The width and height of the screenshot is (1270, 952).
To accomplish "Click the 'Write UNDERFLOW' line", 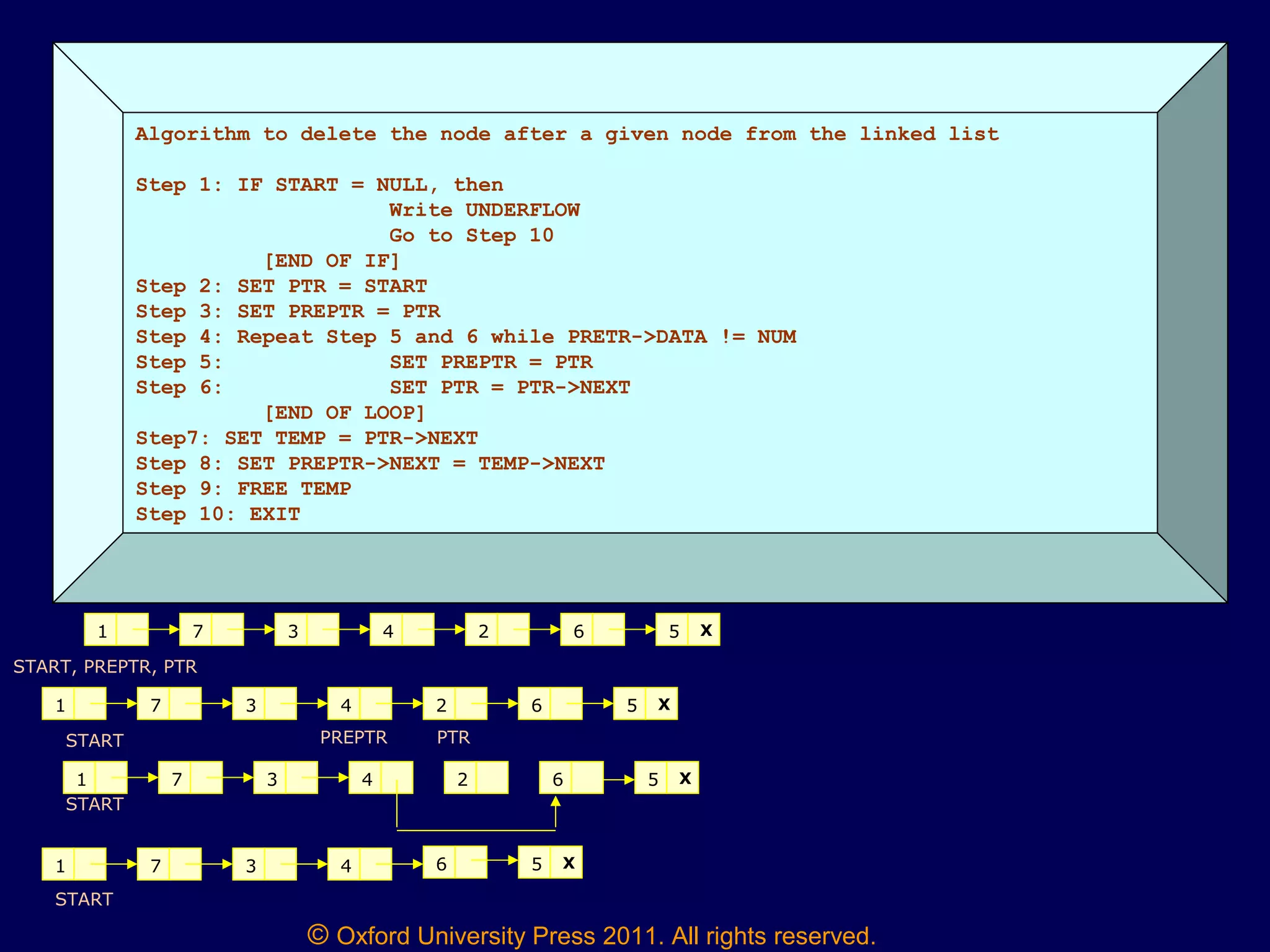I will 484,210.
